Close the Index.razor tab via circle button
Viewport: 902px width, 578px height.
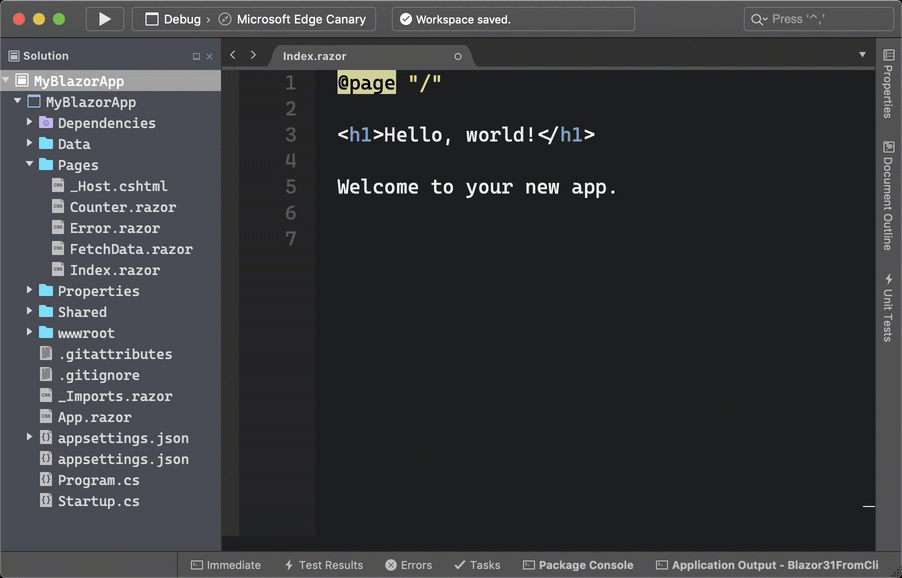coord(458,56)
